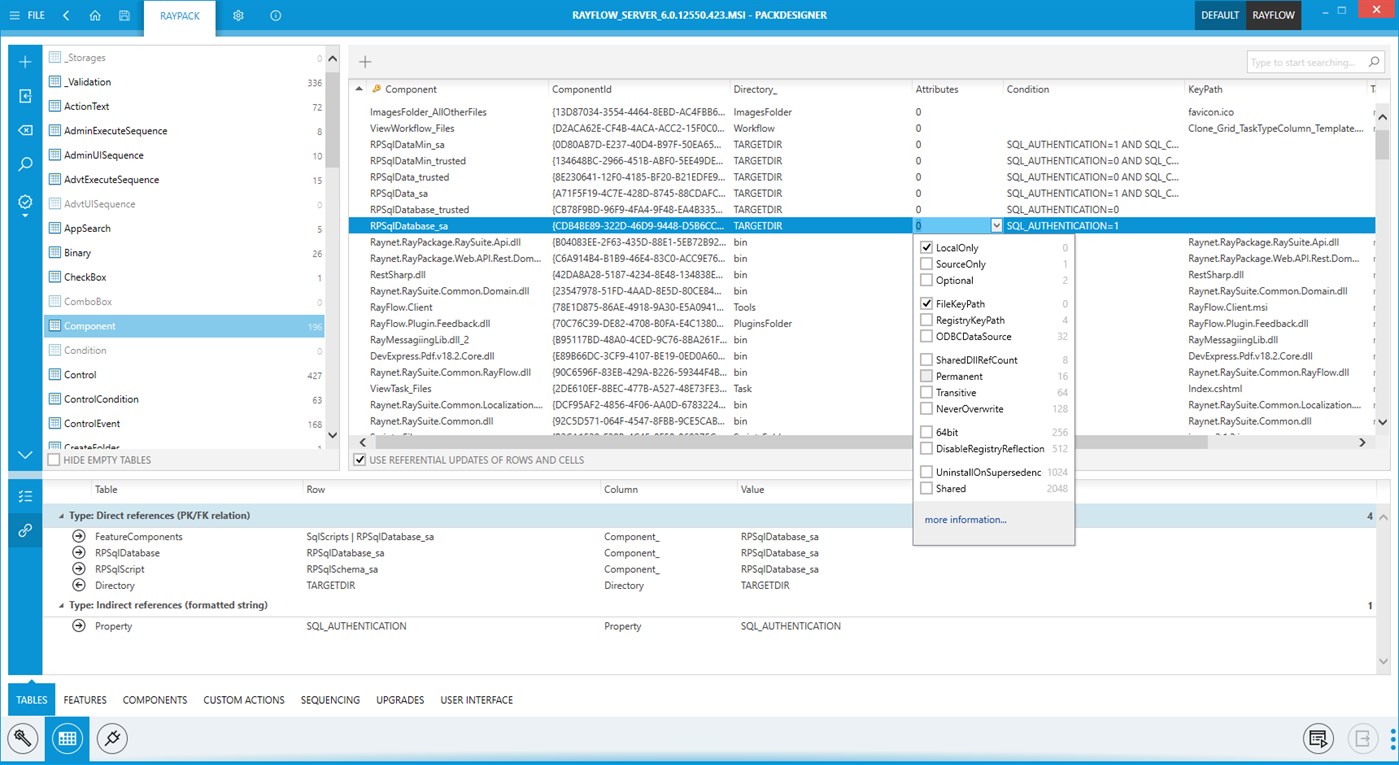The image size is (1399, 765).
Task: Switch to the SEQUENCING tab
Action: (330, 699)
